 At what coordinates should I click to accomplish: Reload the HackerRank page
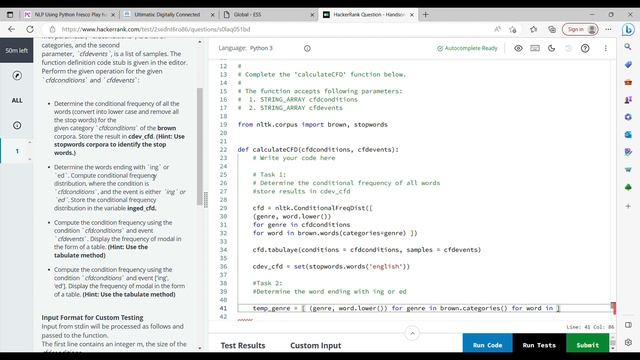(x=30, y=29)
